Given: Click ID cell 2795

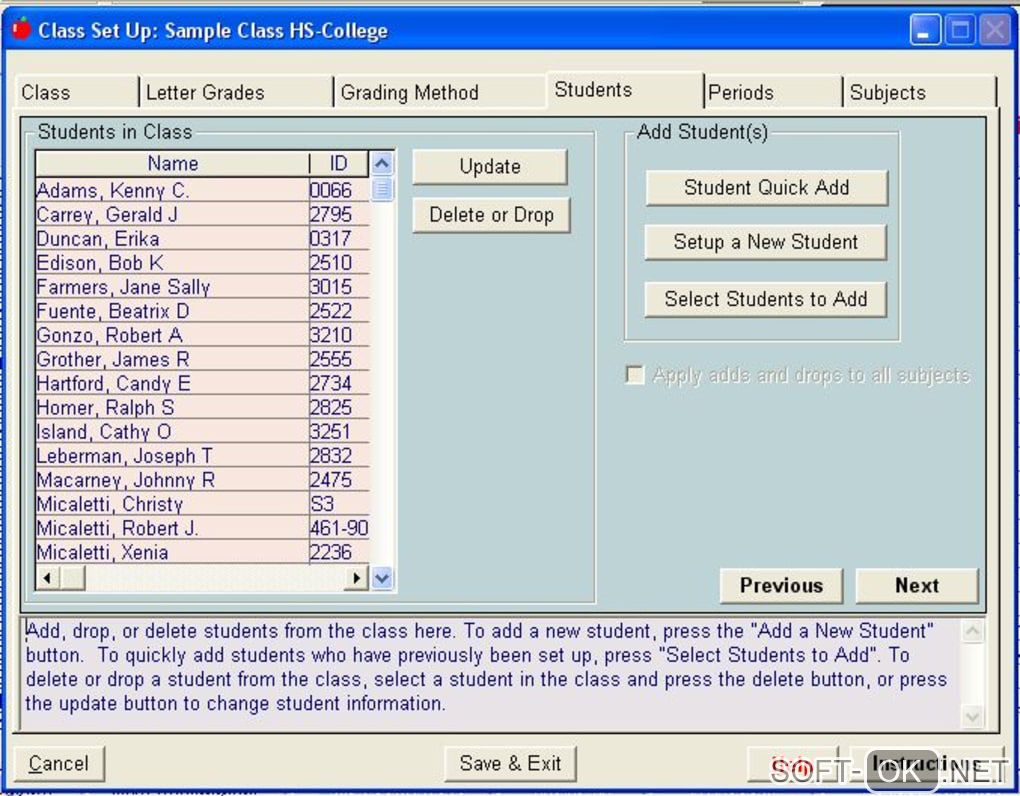Looking at the screenshot, I should (x=339, y=215).
